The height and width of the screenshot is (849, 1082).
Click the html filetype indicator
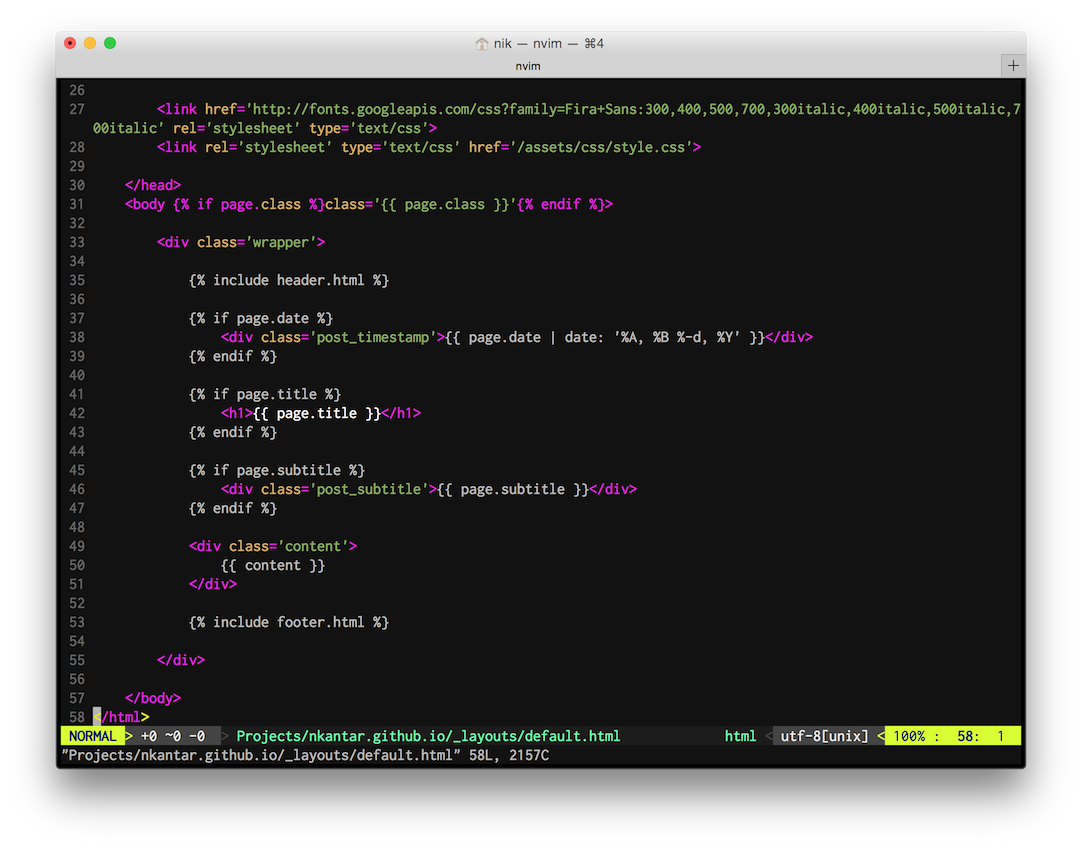click(x=740, y=736)
